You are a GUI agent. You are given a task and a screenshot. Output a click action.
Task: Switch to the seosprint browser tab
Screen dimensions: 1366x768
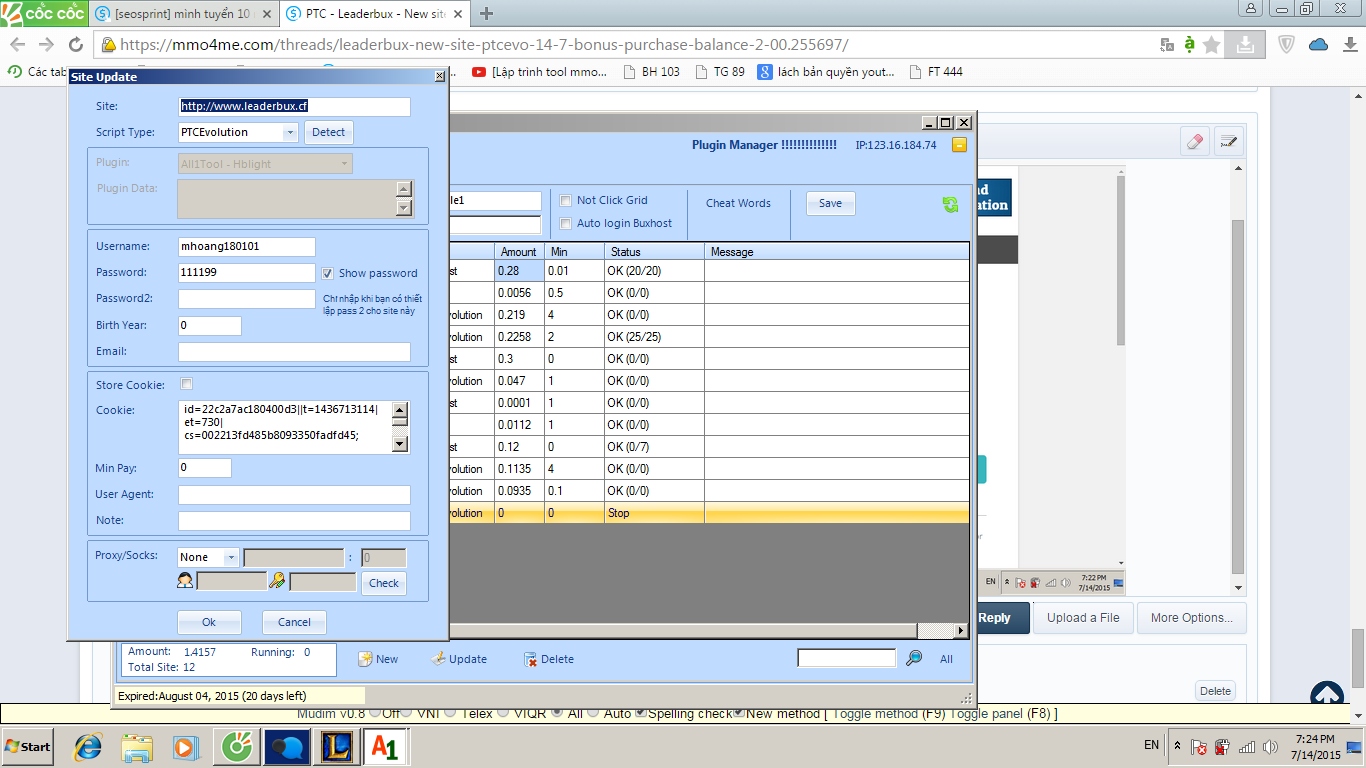tap(180, 14)
